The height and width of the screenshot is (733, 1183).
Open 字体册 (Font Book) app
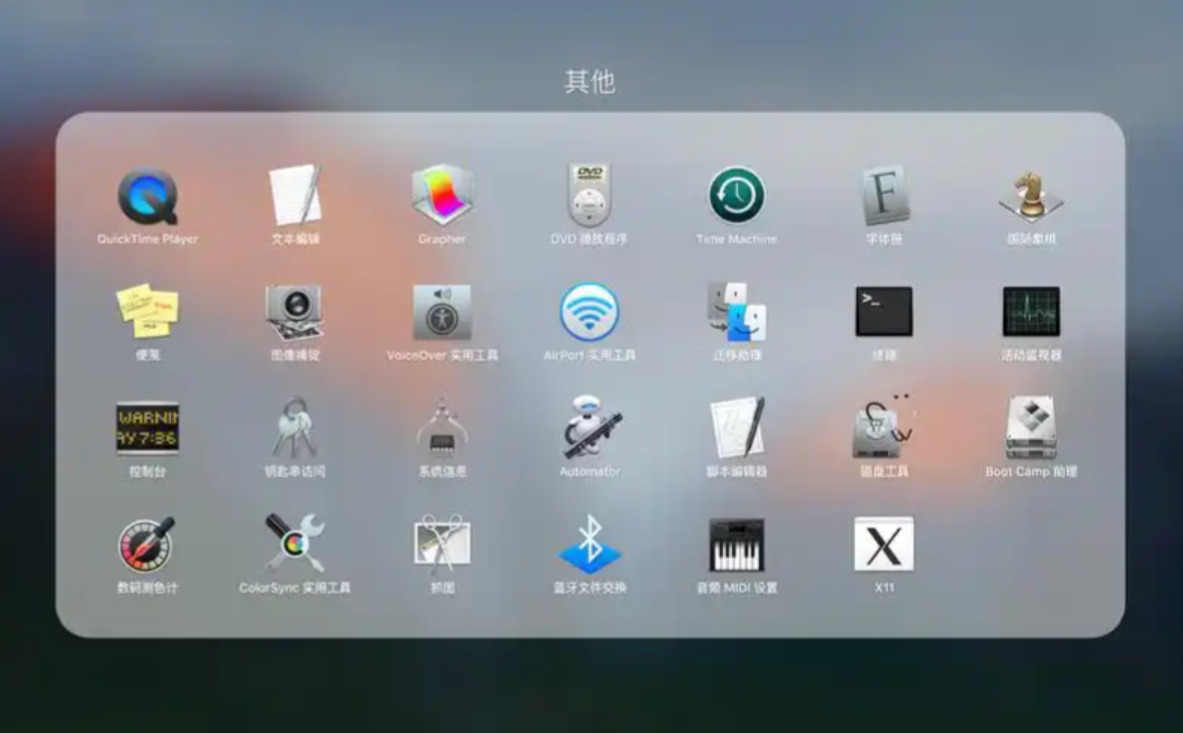(884, 195)
